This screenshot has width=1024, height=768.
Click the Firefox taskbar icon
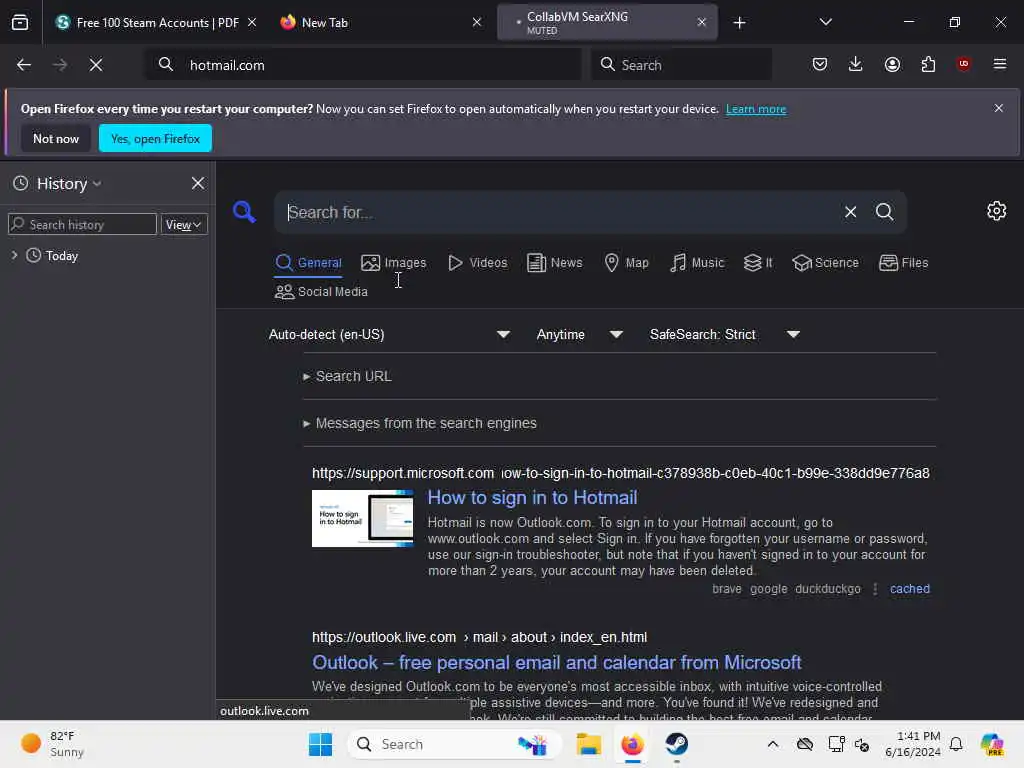(632, 744)
